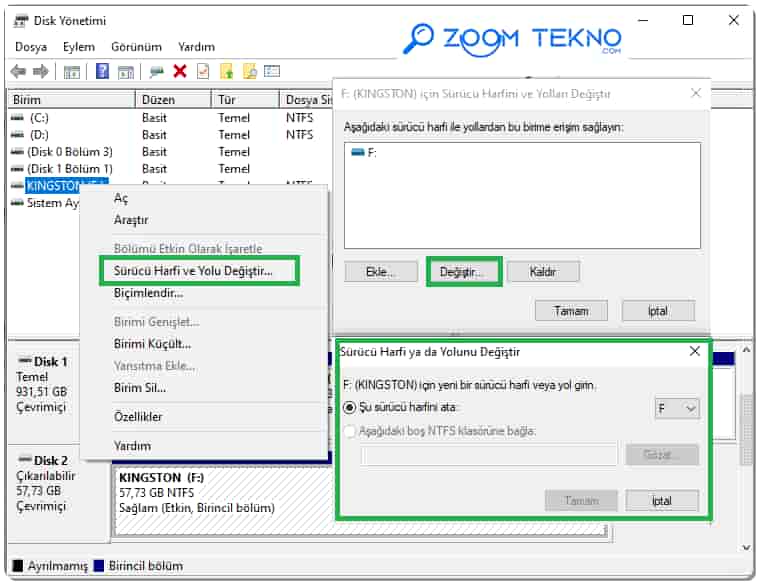
Task: Select the 'F:' entry in the list box
Action: coord(364,153)
